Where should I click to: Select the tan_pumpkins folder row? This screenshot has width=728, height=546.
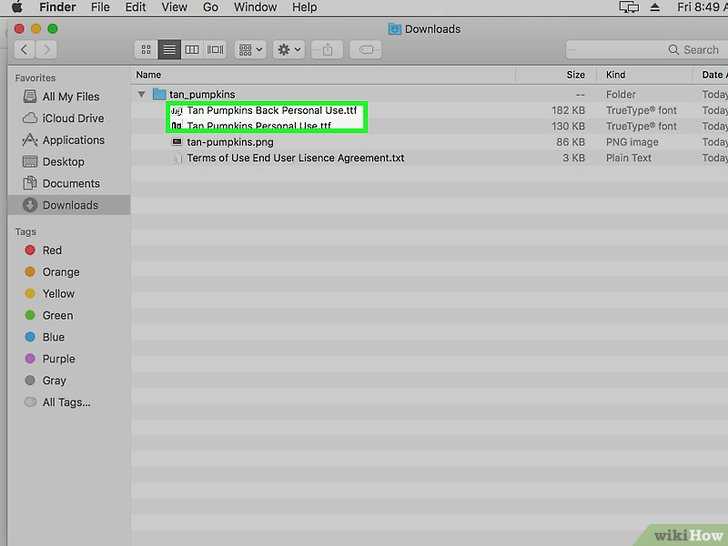click(429, 94)
